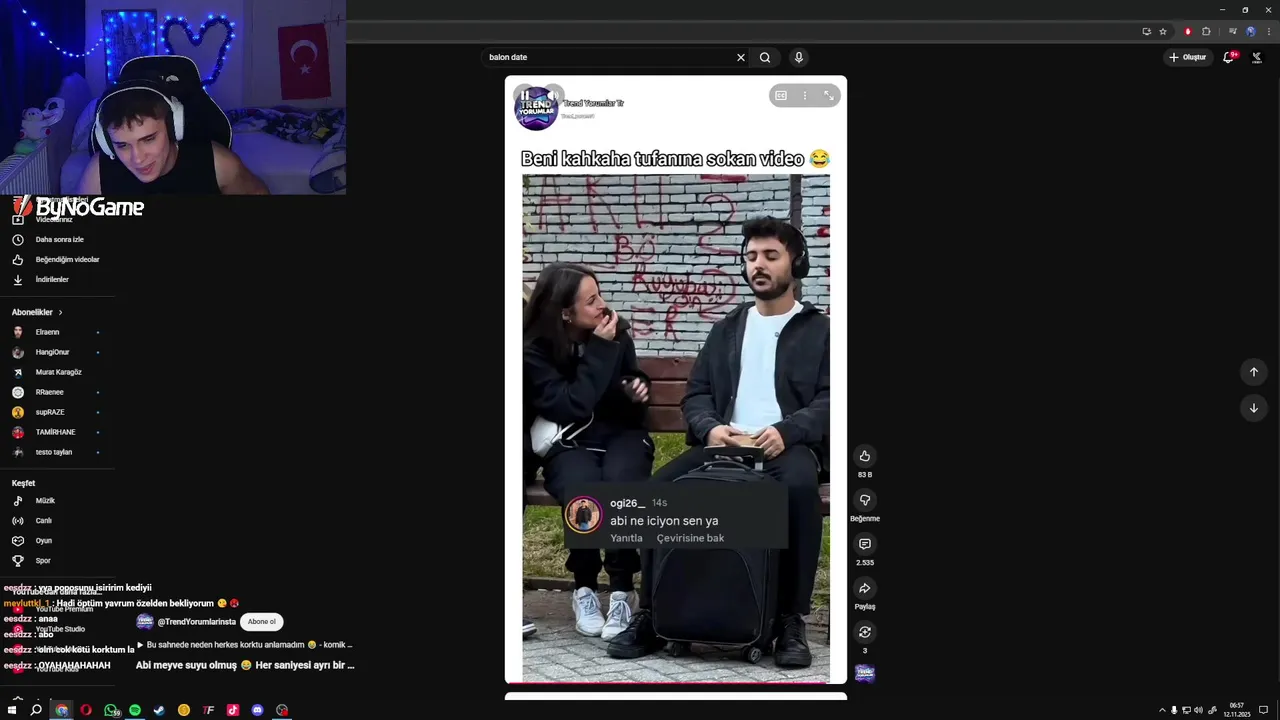Open the @TrendYorumlarinsta channel name
The image size is (1280, 720).
(197, 622)
